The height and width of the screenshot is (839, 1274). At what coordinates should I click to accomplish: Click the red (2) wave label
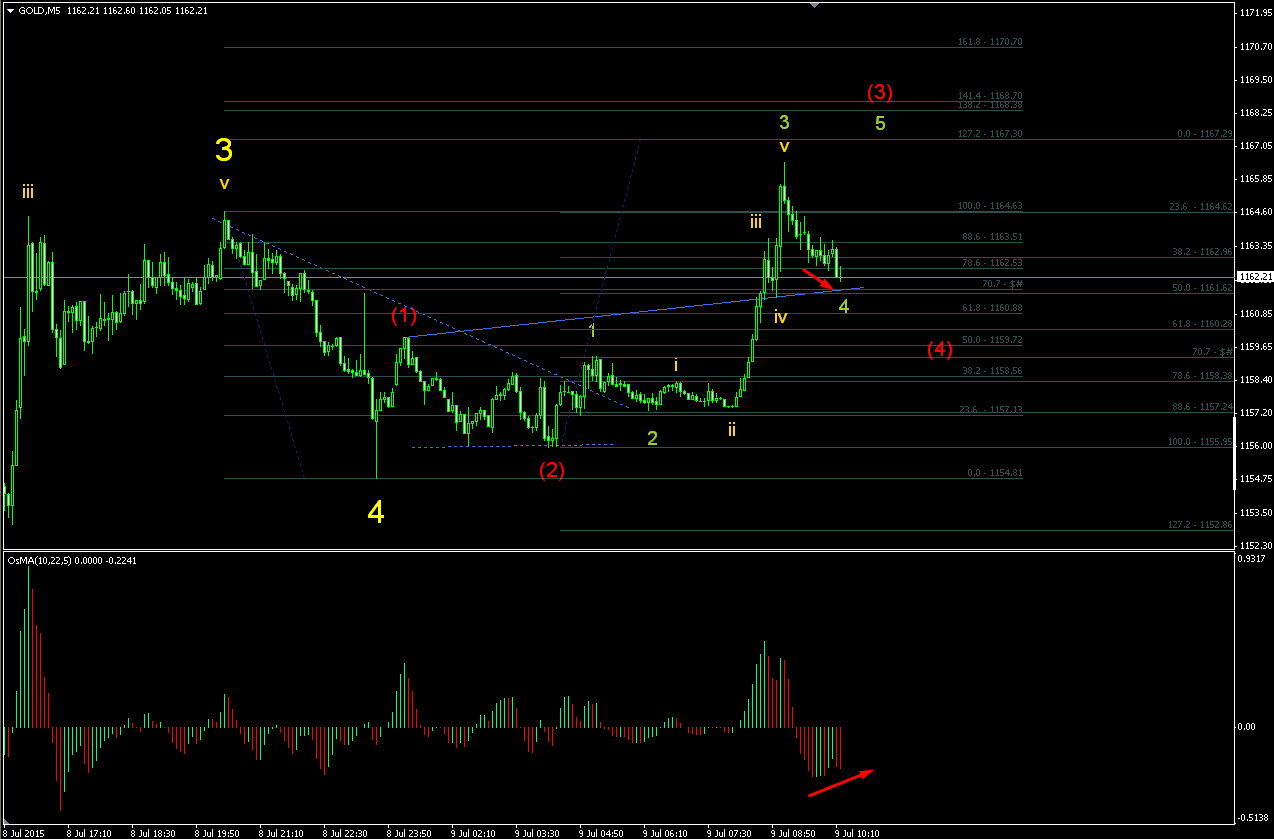tap(552, 470)
